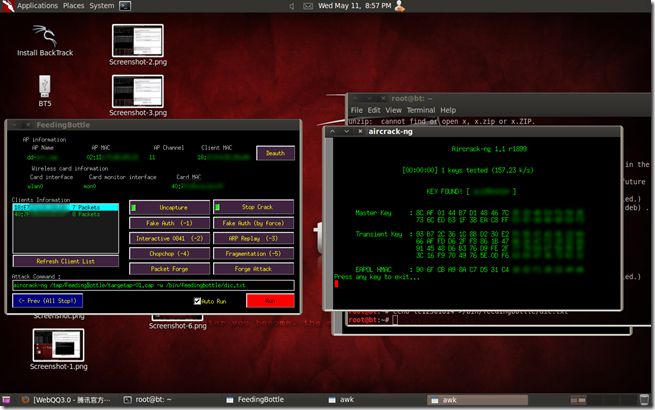Click the aircrack-ng window up-arrow button
This screenshot has width=655, height=410.
click(x=333, y=131)
